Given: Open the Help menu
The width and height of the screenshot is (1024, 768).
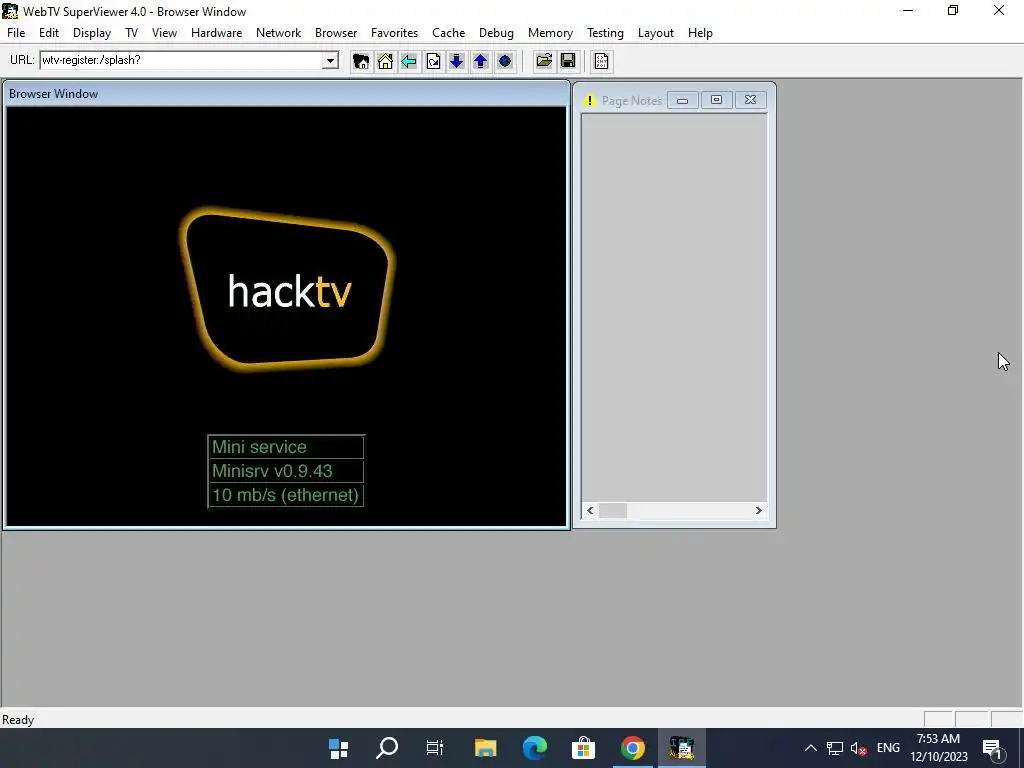Looking at the screenshot, I should tap(700, 33).
